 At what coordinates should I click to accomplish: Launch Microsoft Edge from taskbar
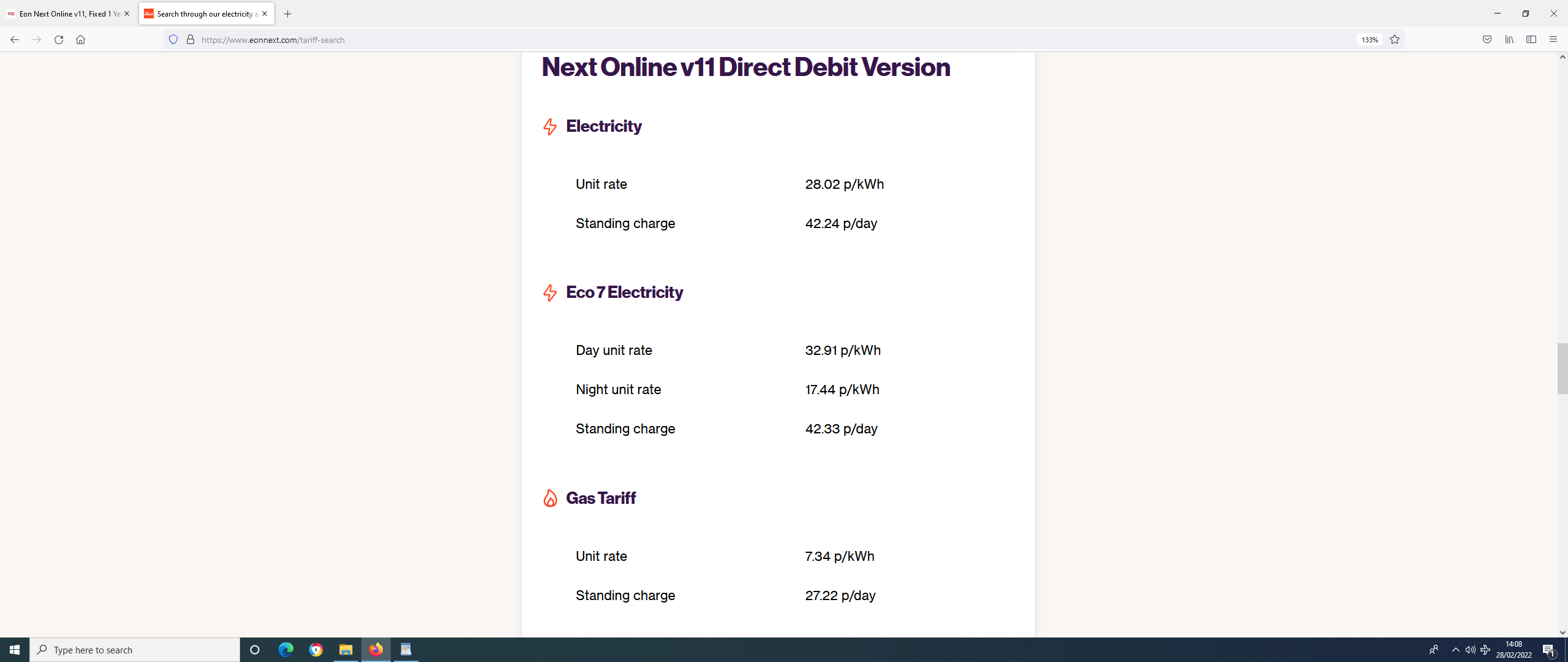pos(286,650)
